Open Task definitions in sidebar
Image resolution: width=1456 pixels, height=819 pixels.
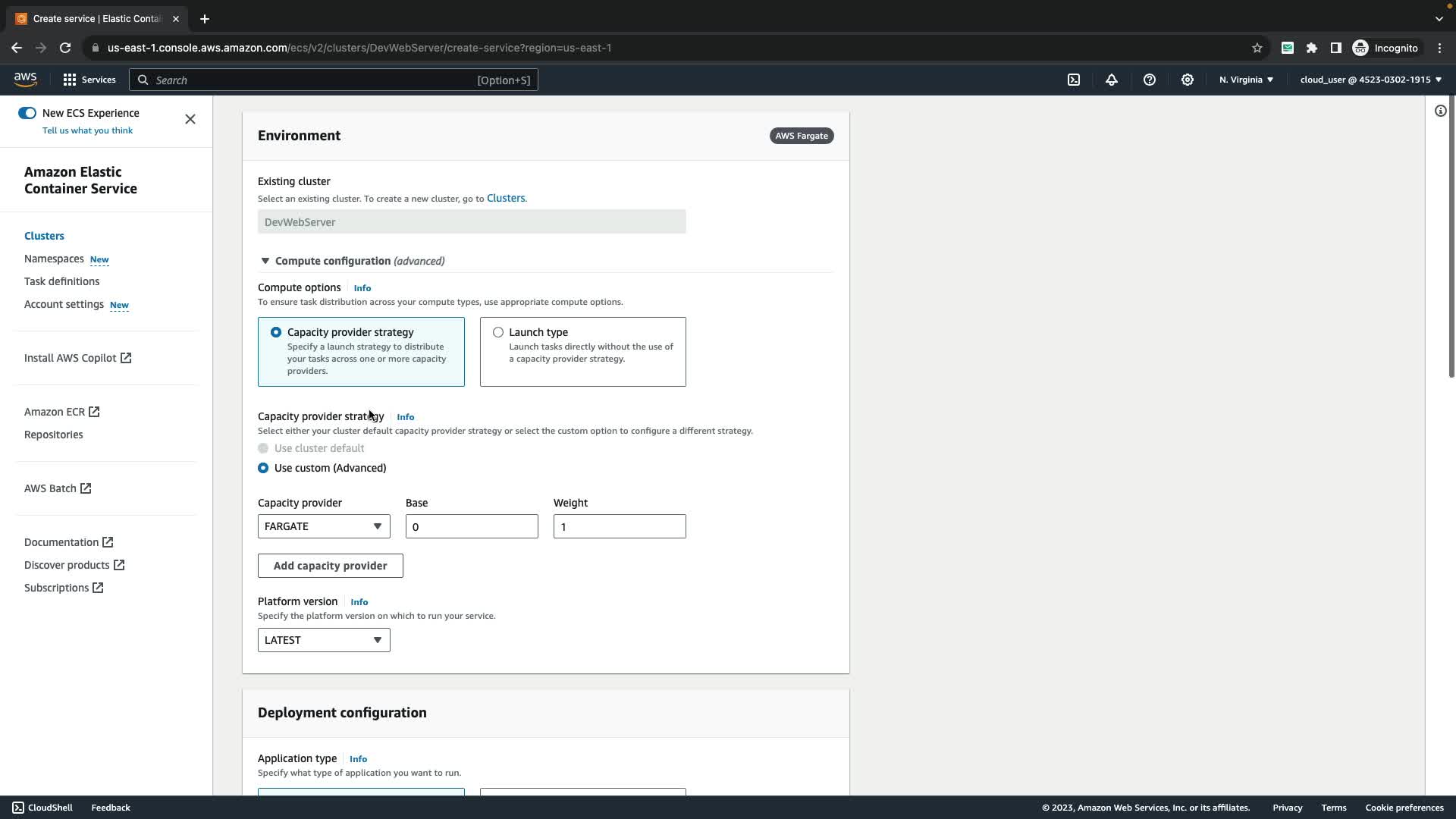pos(61,281)
